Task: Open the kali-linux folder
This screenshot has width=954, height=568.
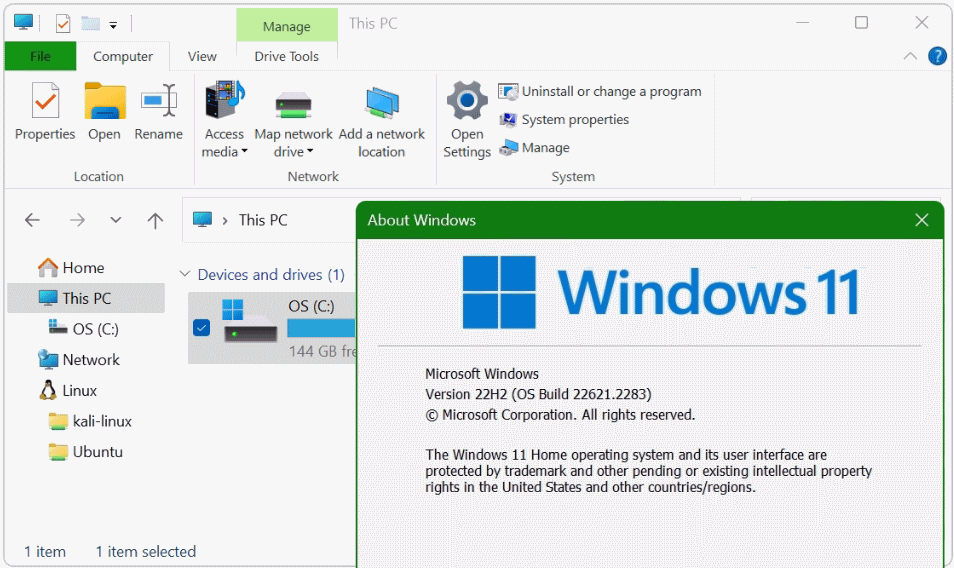Action: 90,421
